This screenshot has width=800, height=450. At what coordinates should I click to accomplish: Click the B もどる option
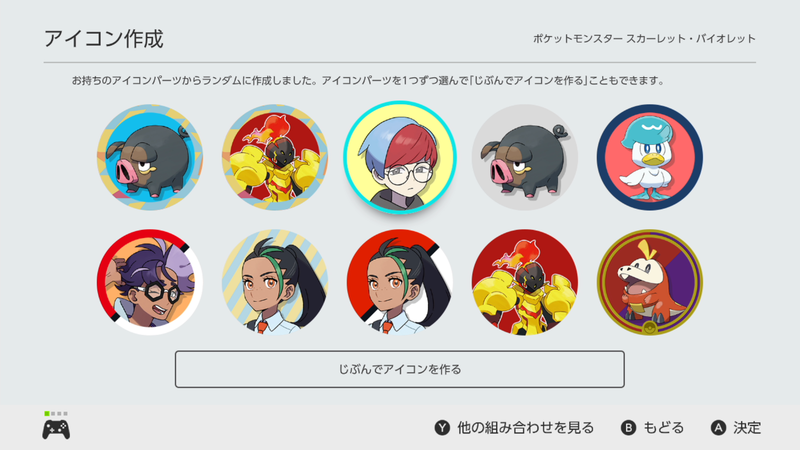(652, 428)
